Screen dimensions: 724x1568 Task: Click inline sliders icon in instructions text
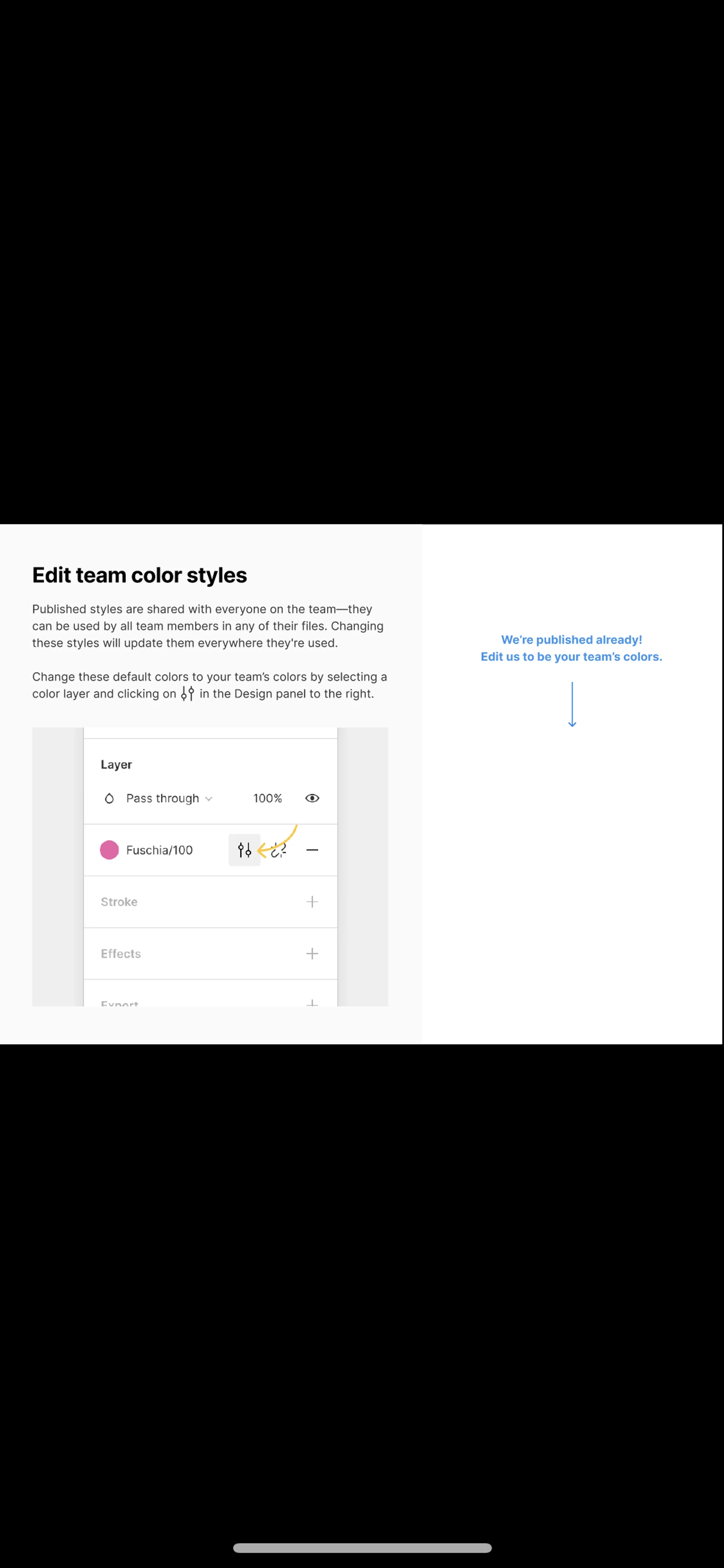point(187,693)
